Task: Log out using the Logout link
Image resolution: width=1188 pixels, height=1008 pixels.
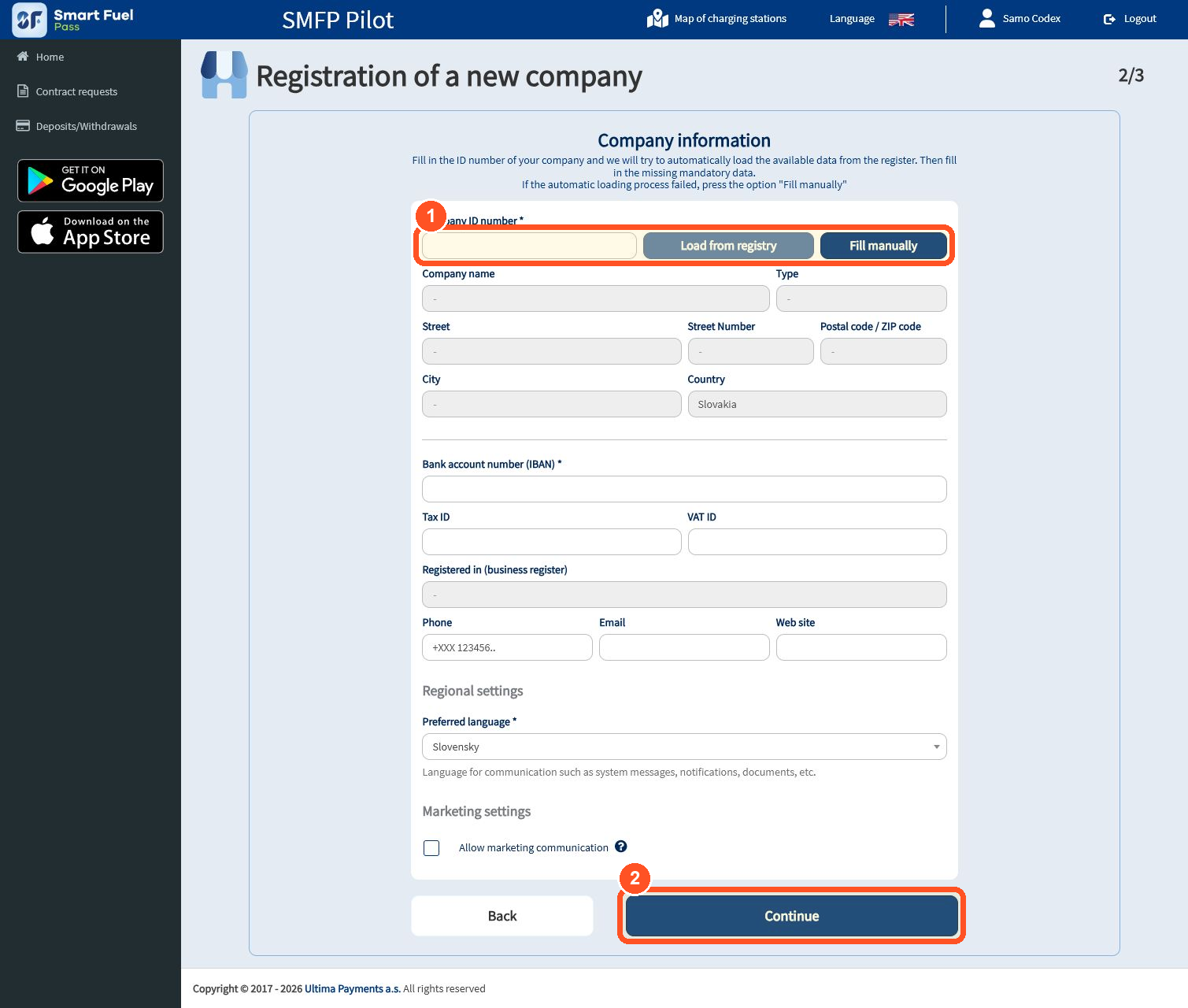Action: (1139, 19)
